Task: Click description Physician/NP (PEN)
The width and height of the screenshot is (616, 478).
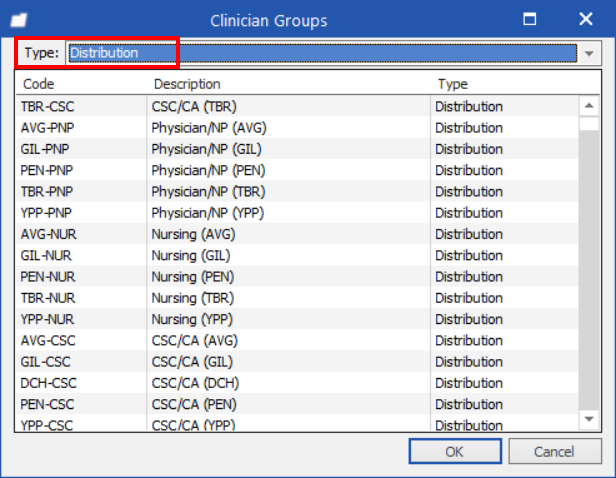Action: point(209,170)
